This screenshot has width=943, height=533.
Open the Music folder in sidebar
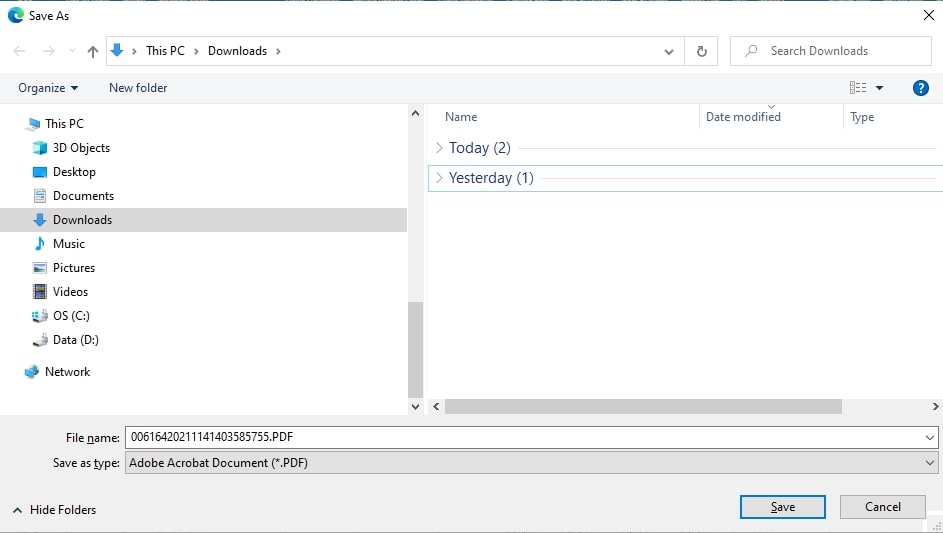click(68, 244)
